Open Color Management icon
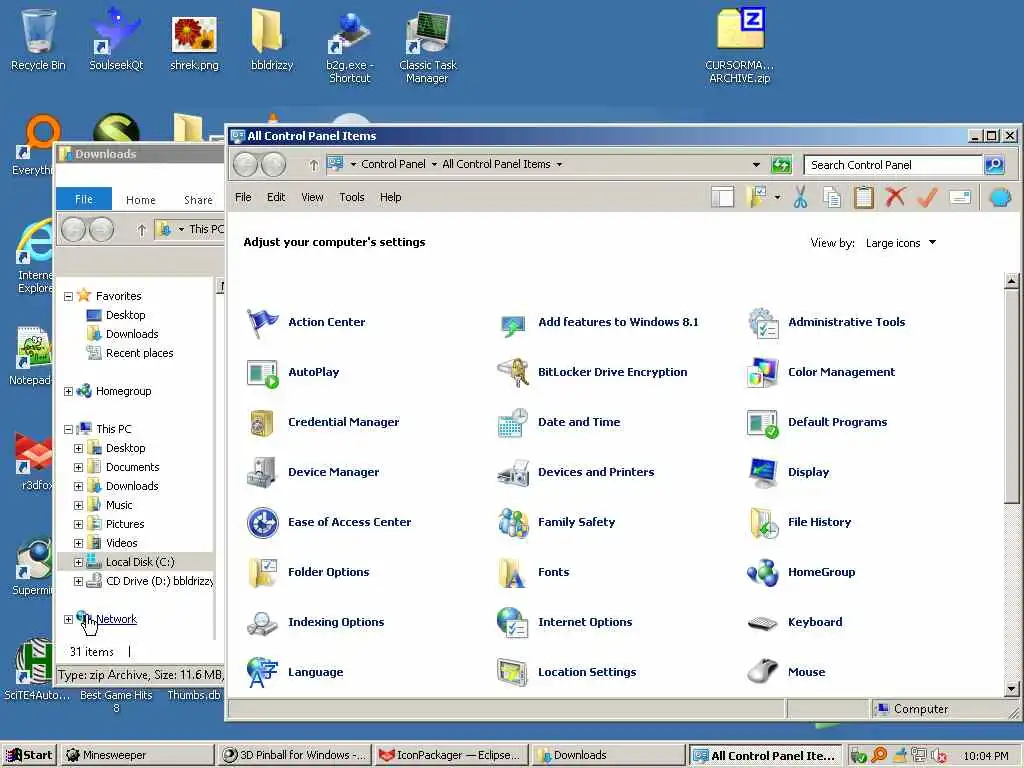Viewport: 1024px width, 768px height. [x=763, y=373]
